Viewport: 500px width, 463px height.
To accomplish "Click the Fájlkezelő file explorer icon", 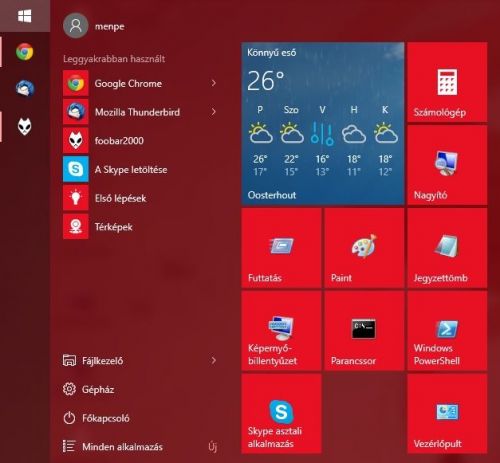I will coord(69,360).
